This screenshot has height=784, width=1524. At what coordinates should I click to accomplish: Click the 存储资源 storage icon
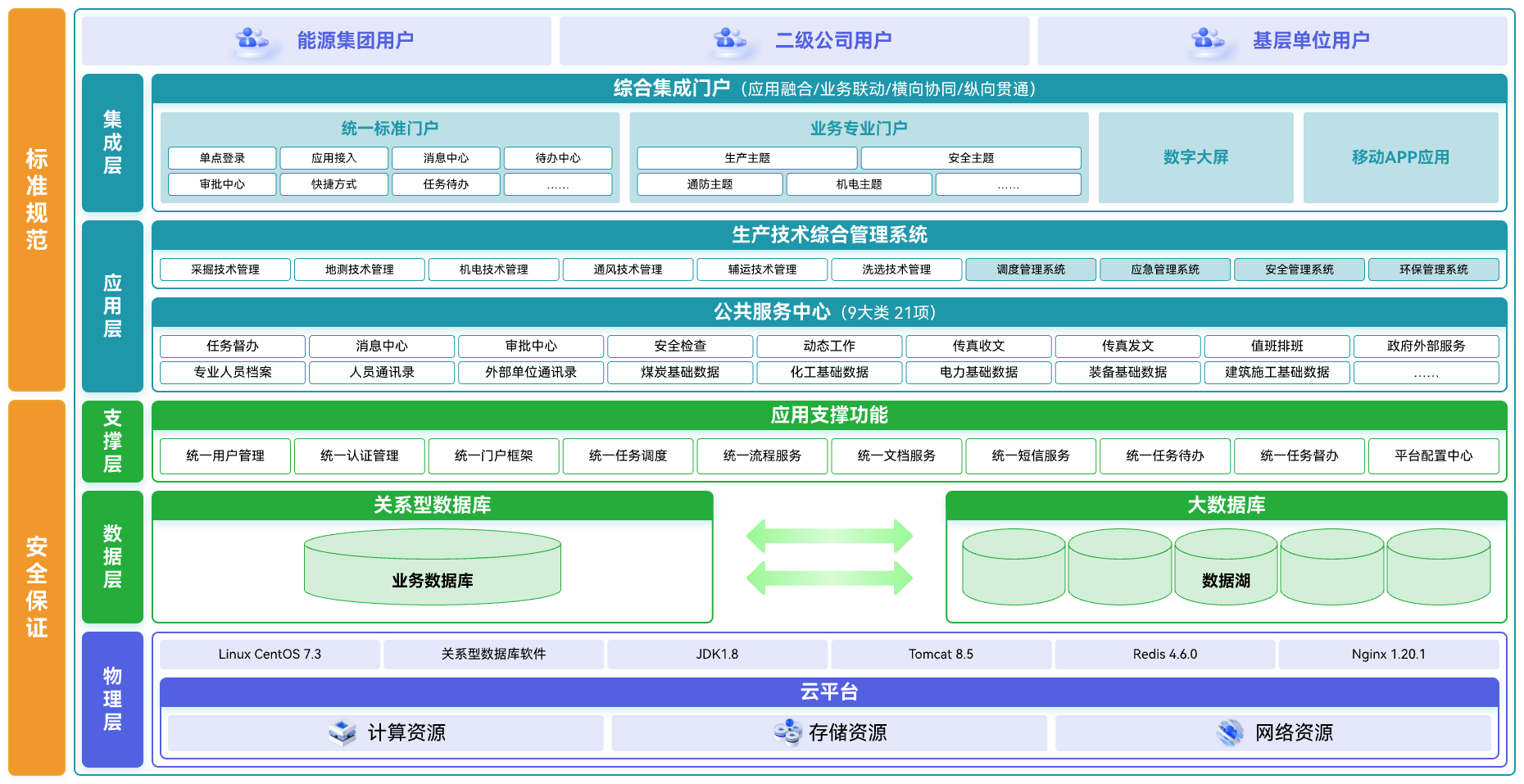[x=787, y=732]
